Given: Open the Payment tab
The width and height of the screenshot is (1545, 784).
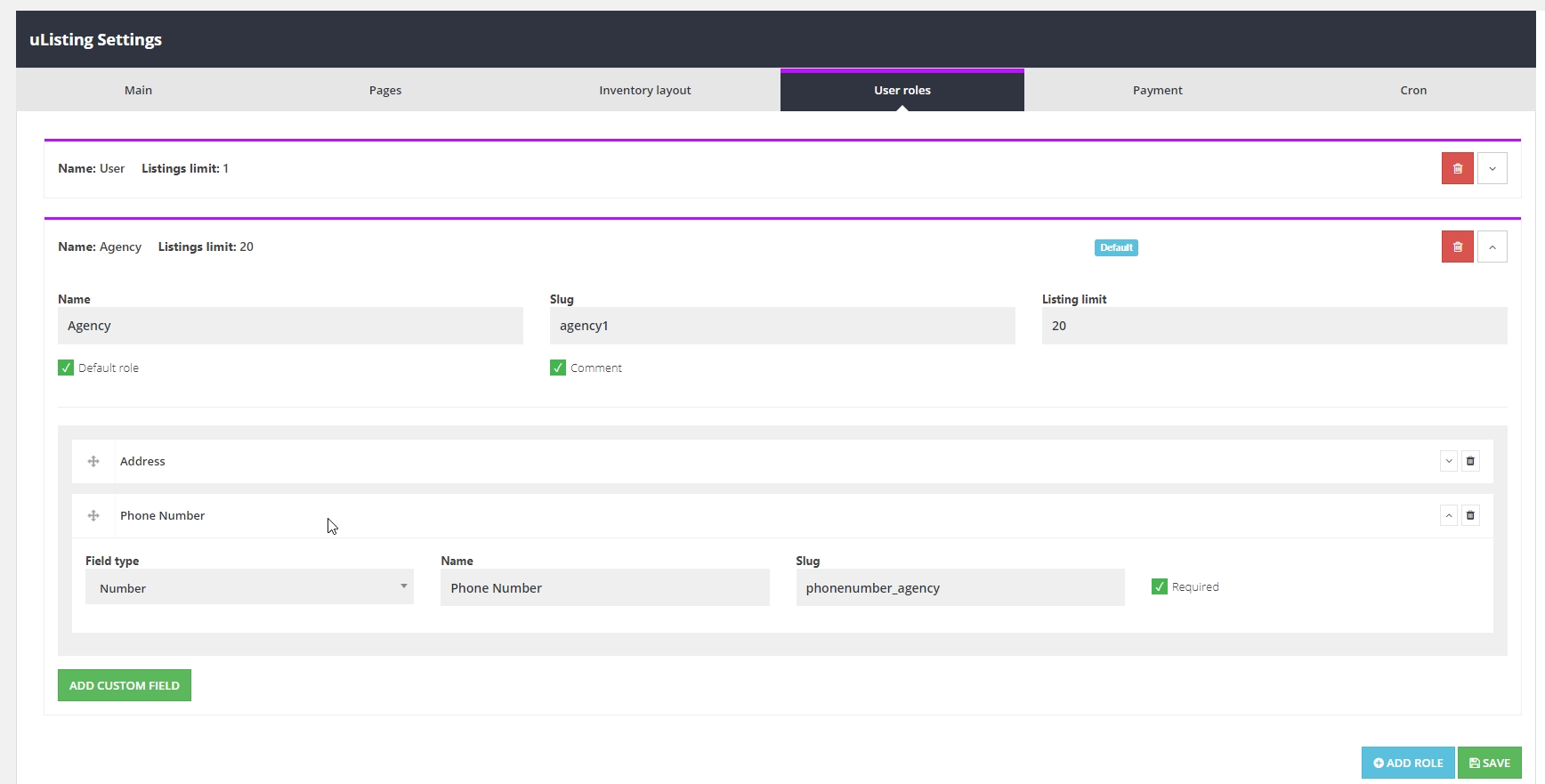Looking at the screenshot, I should 1157,90.
